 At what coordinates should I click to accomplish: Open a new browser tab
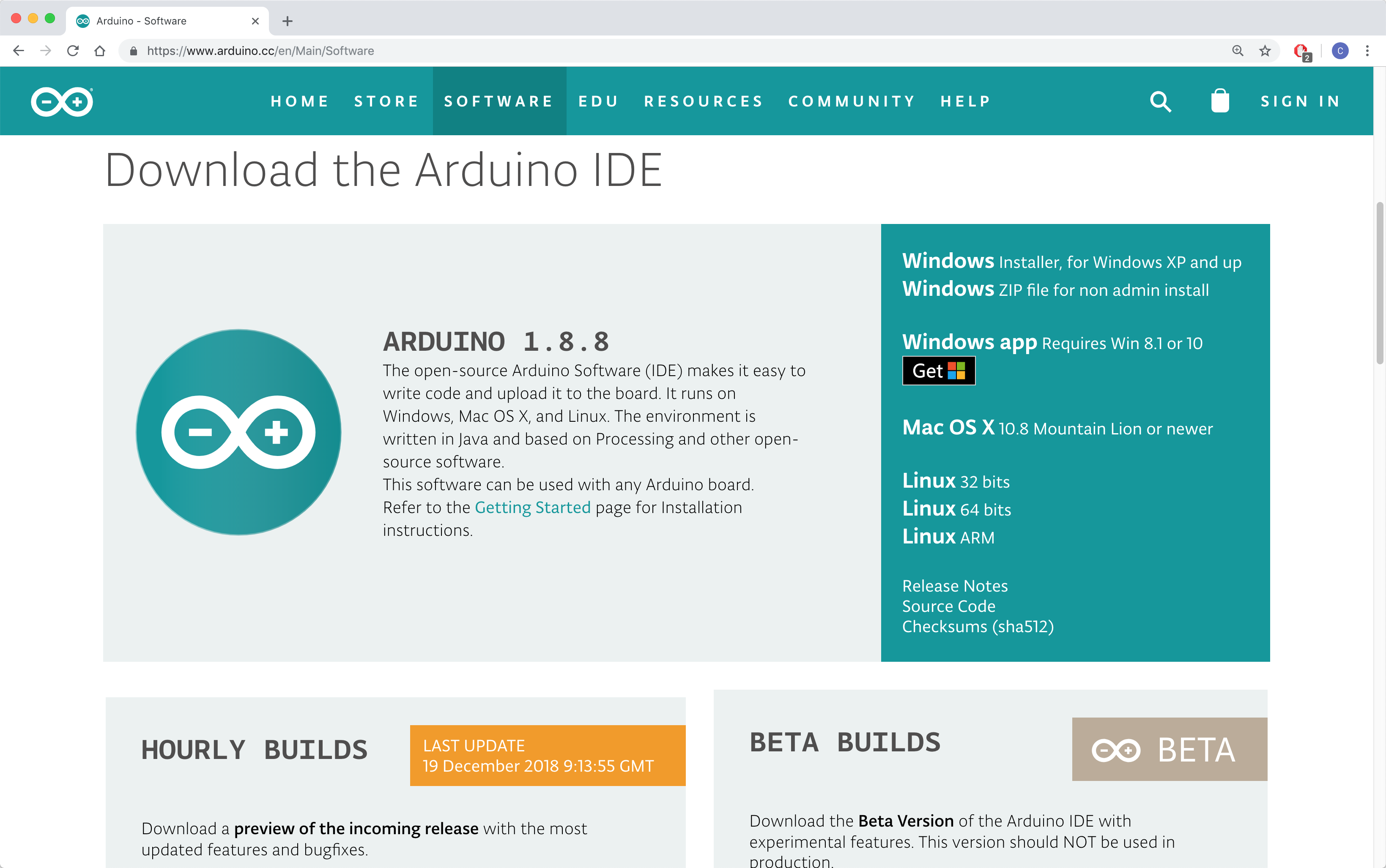click(x=288, y=21)
